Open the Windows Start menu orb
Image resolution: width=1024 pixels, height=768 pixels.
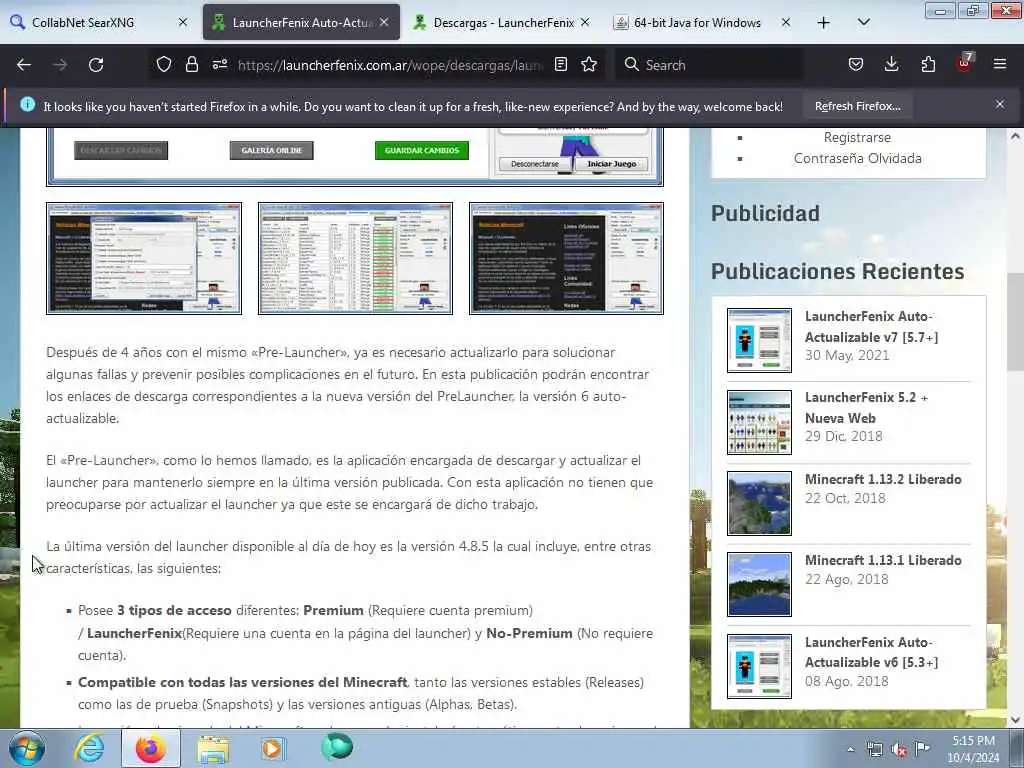tap(27, 749)
